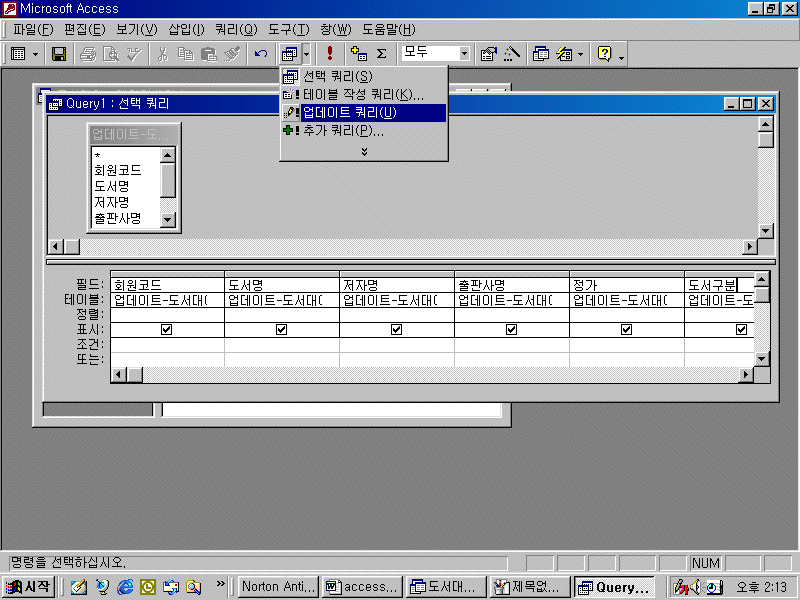Expand the query type menu chevron

364,152
